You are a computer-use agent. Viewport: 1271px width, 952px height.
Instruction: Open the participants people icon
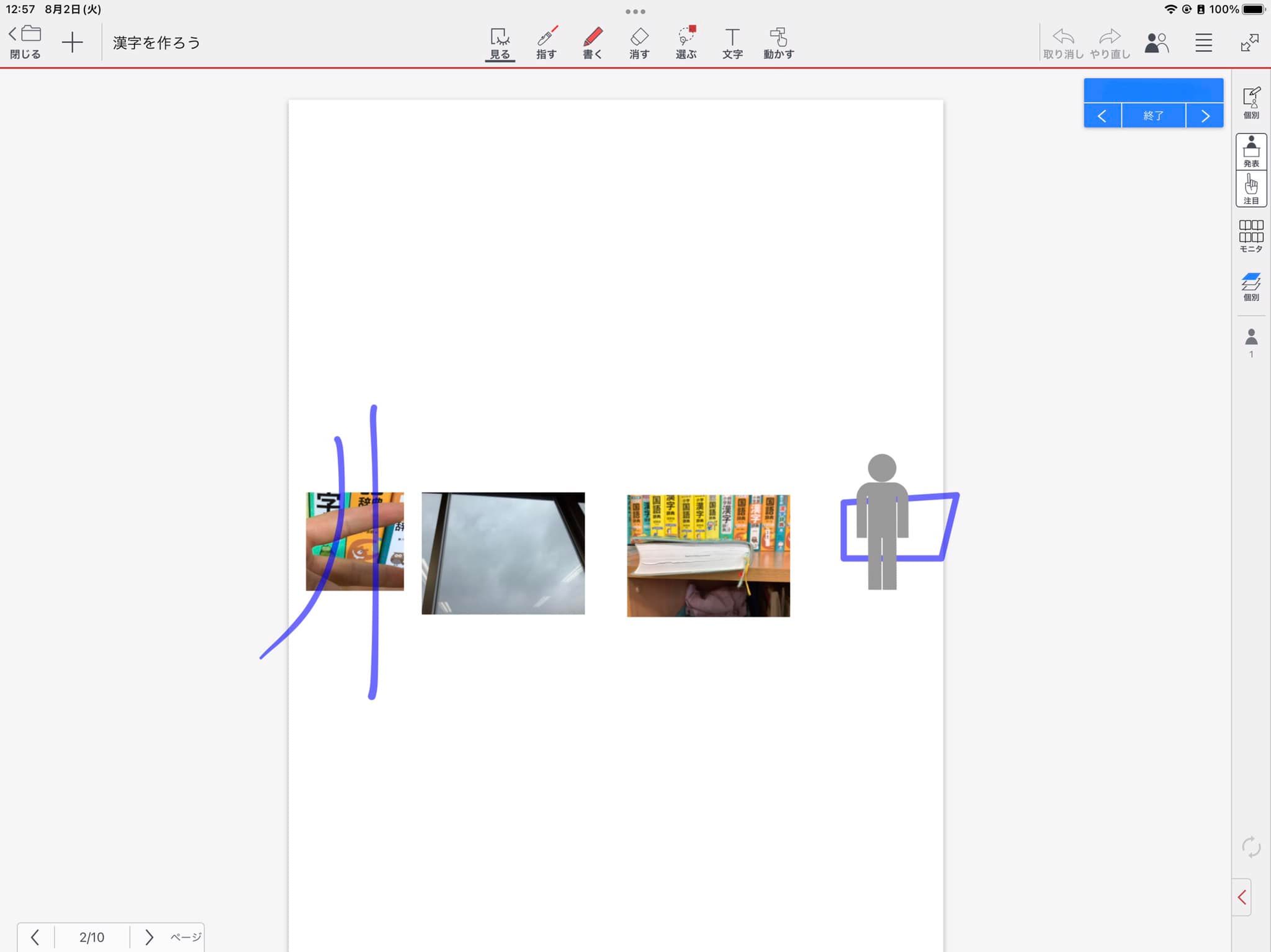point(1157,43)
